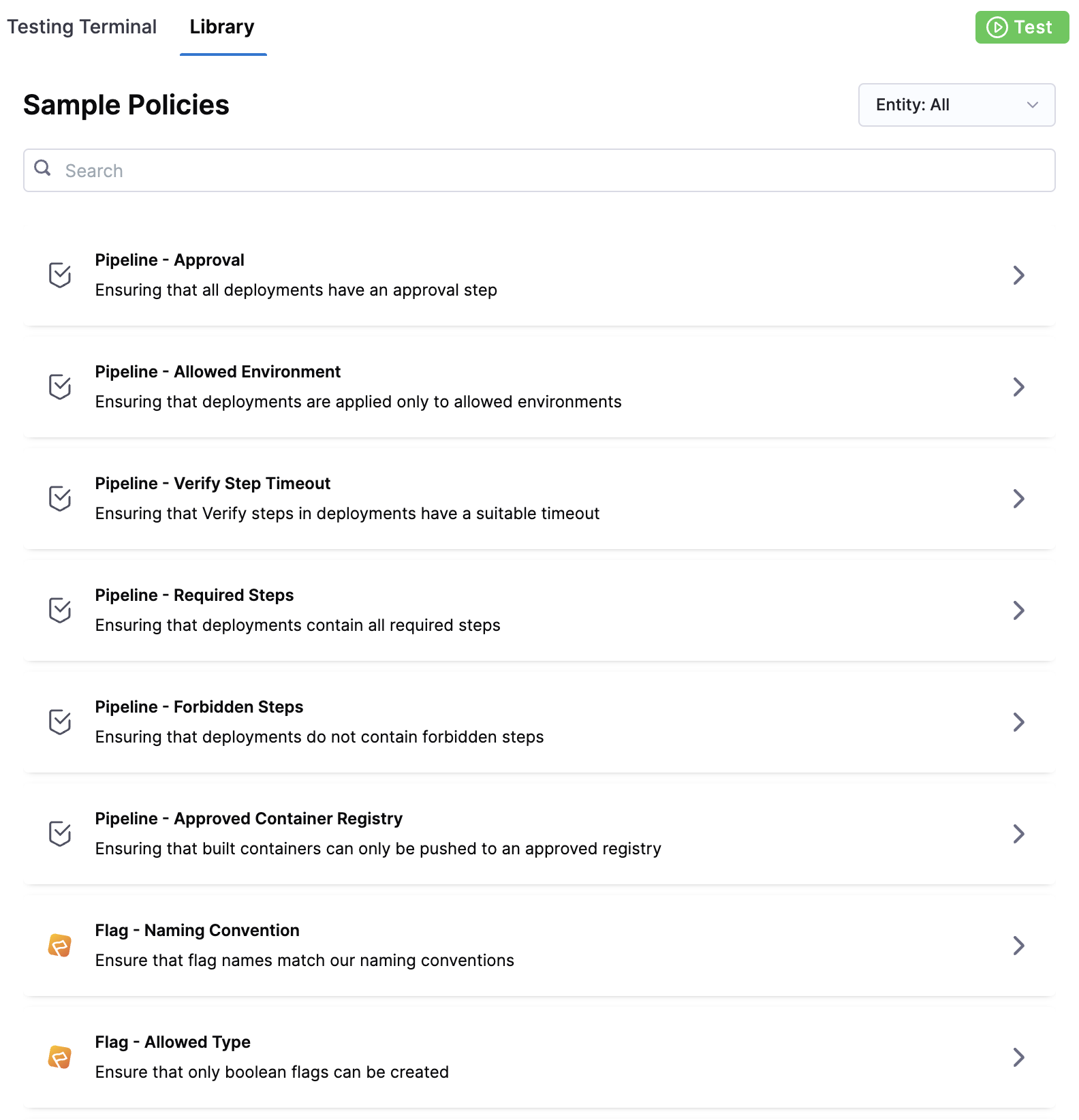Click the shield icon for Forbidden Steps policy
1079x1120 pixels.
pos(60,722)
